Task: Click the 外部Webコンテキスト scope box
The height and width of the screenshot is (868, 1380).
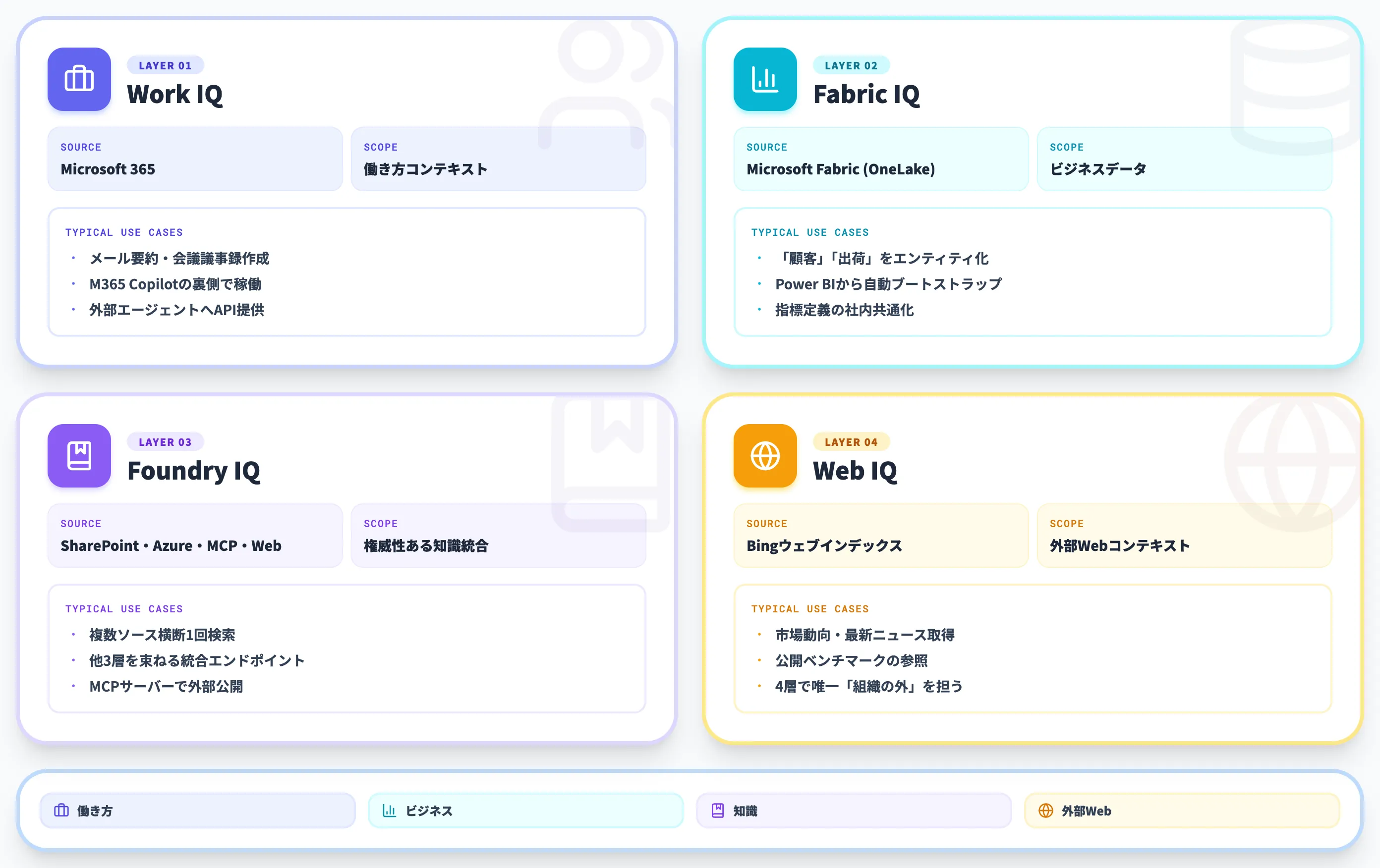Action: [x=1185, y=535]
